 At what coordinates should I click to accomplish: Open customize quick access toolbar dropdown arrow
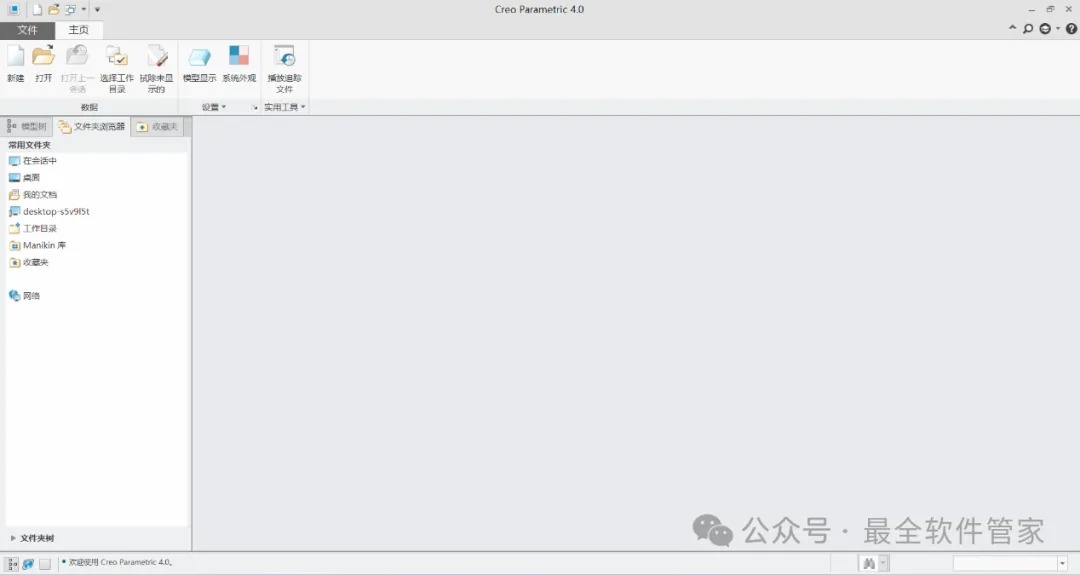coord(97,10)
